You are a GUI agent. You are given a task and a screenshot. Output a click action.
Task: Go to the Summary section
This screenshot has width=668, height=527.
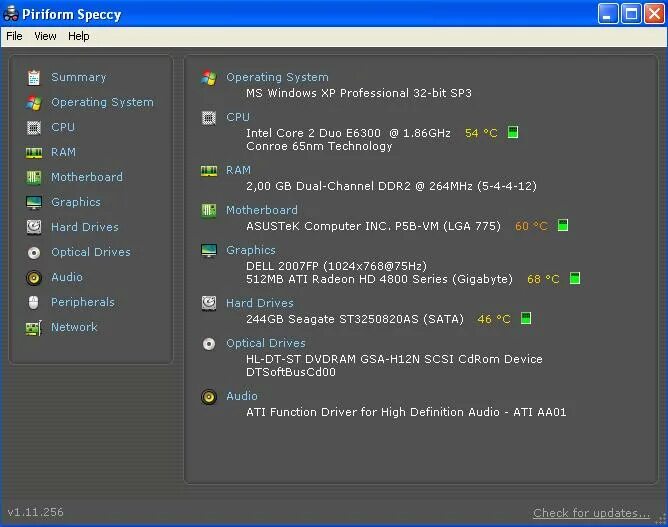coord(79,77)
